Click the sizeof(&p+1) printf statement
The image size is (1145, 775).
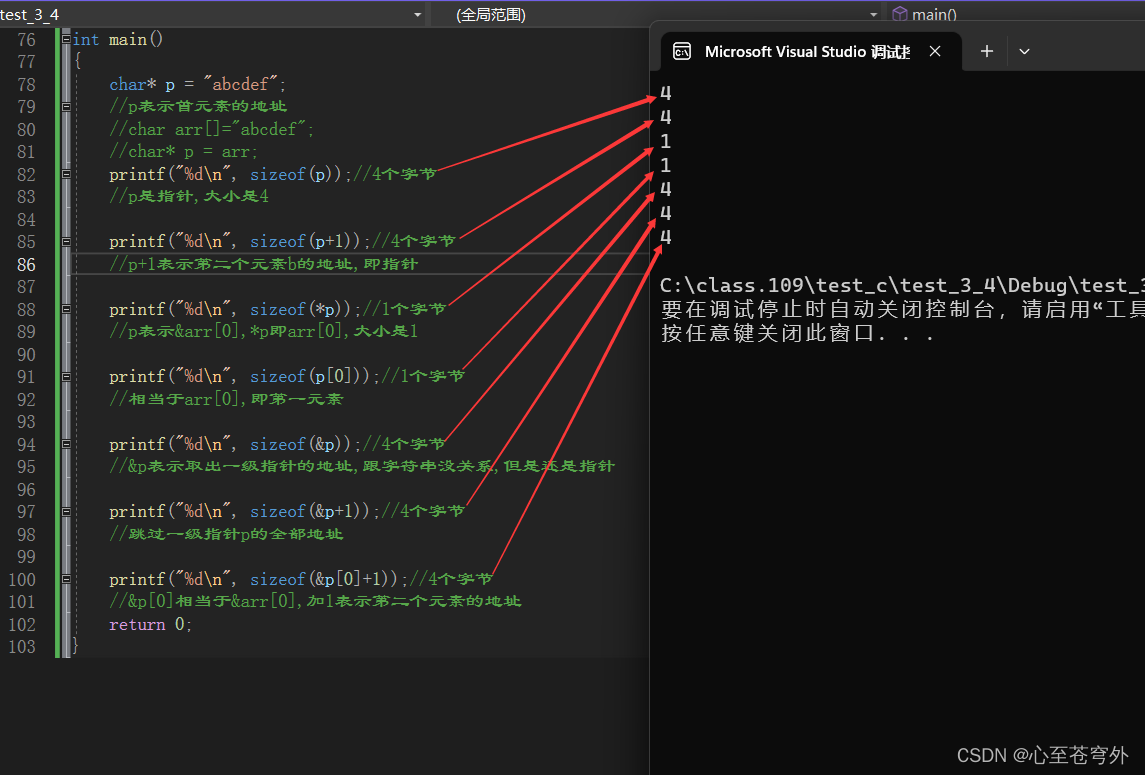[244, 512]
